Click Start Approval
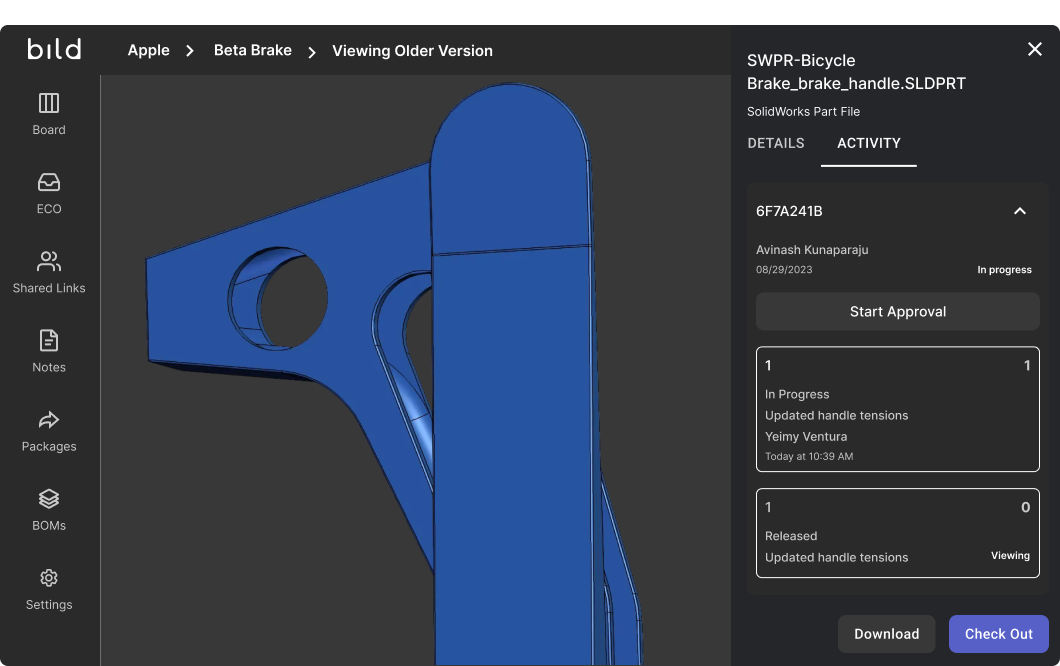Viewport: 1060px width, 666px height. [x=897, y=311]
